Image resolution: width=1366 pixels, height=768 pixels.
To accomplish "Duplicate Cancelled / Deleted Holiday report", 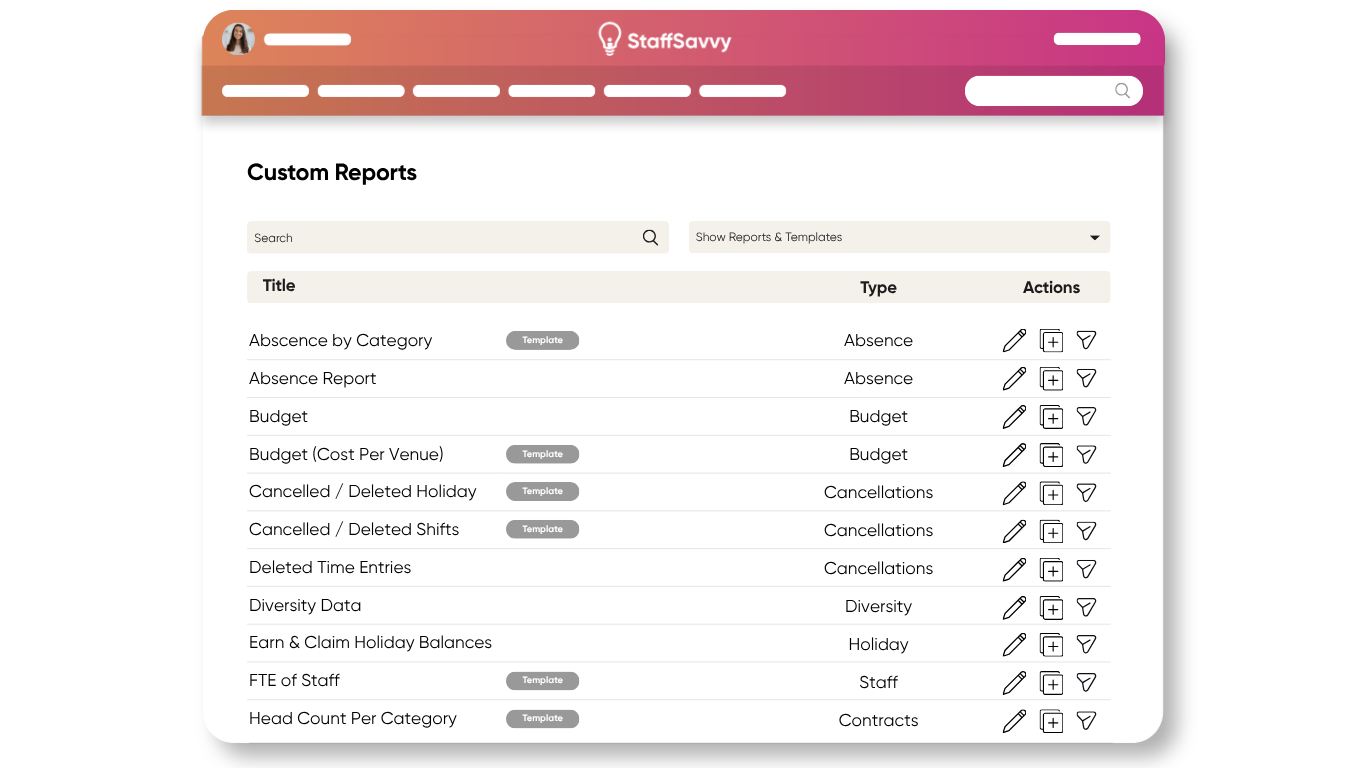I will tap(1051, 493).
